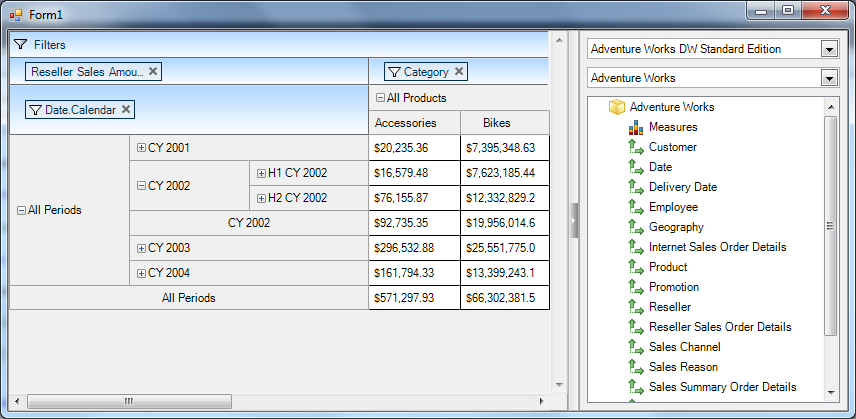Expand the CY 2001 row
The width and height of the screenshot is (856, 419).
coord(141,148)
